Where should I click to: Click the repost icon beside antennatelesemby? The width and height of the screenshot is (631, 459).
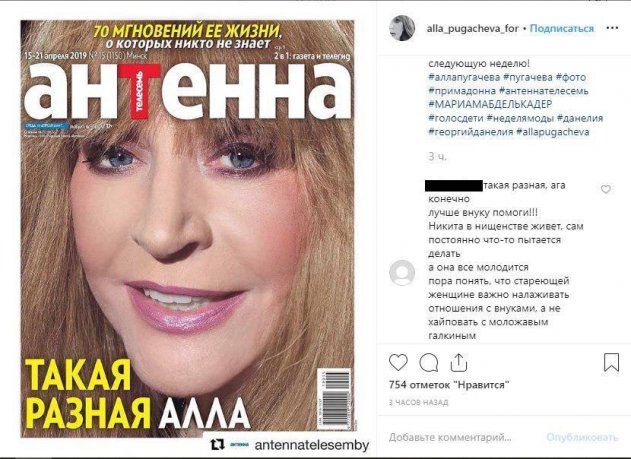coord(217,445)
